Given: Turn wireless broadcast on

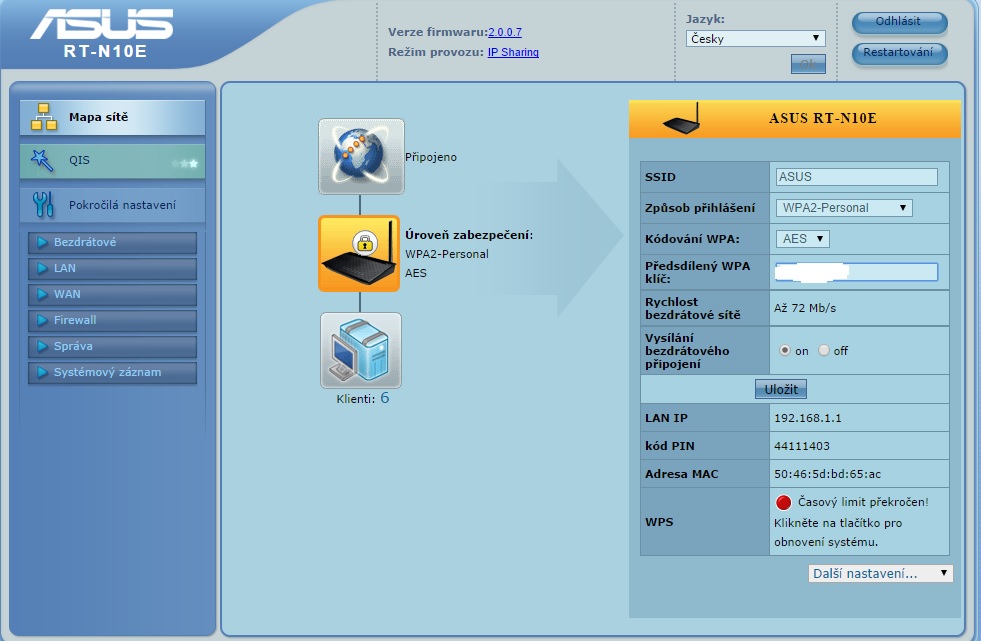Looking at the screenshot, I should (785, 351).
